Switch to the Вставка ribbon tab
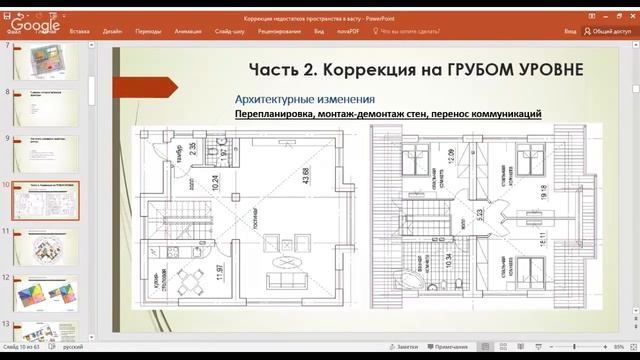Viewport: 640px width, 360px height. pyautogui.click(x=80, y=31)
